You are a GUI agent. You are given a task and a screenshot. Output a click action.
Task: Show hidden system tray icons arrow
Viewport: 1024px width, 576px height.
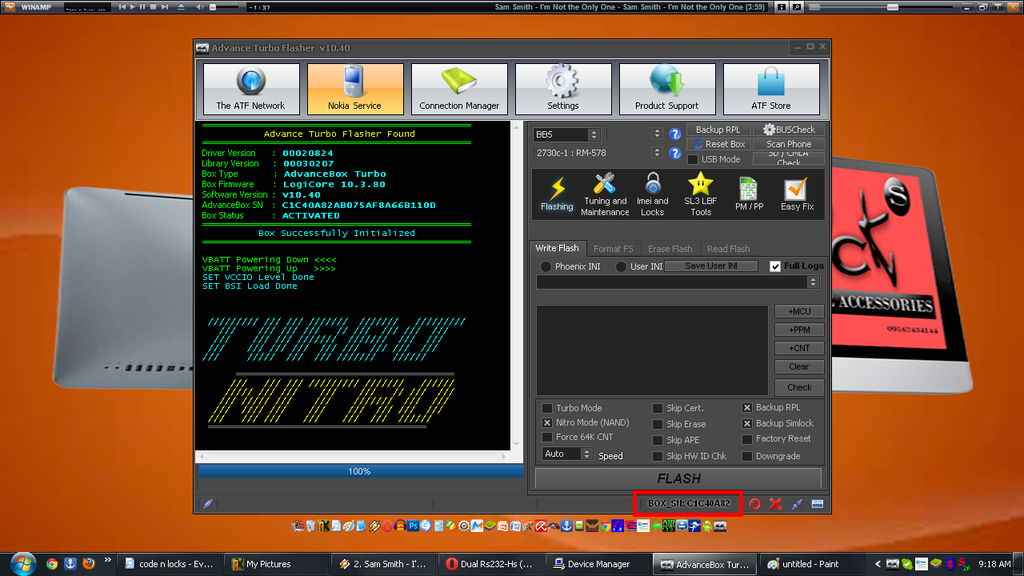tap(877, 564)
